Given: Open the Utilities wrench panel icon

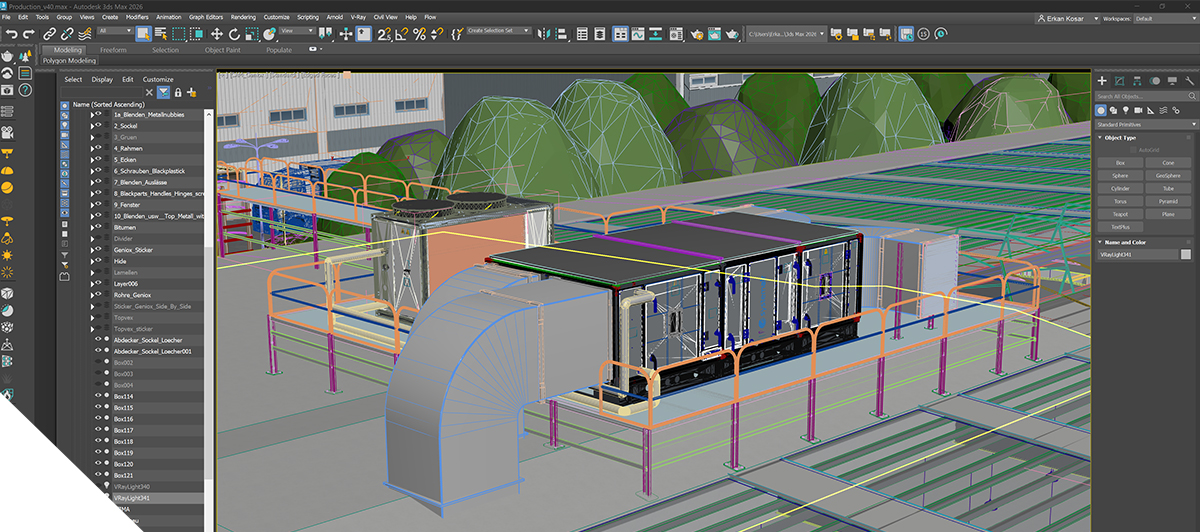Looking at the screenshot, I should coord(1189,80).
